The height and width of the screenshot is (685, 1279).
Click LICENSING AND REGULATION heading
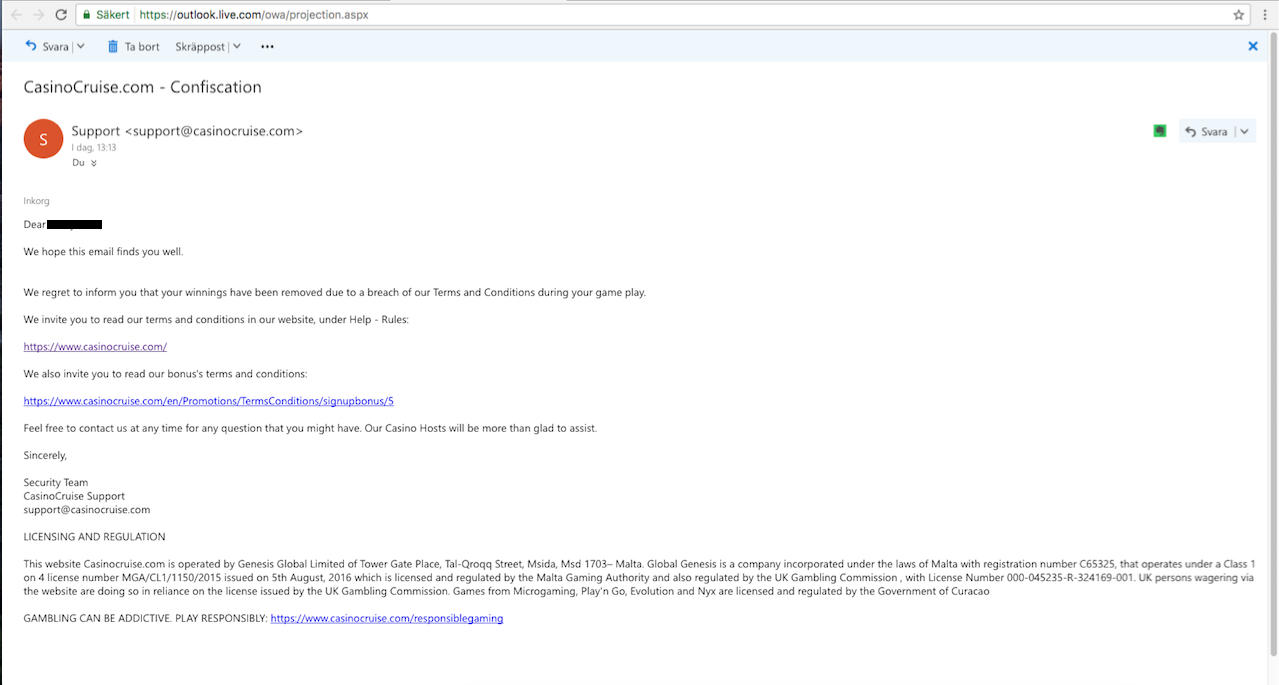95,537
